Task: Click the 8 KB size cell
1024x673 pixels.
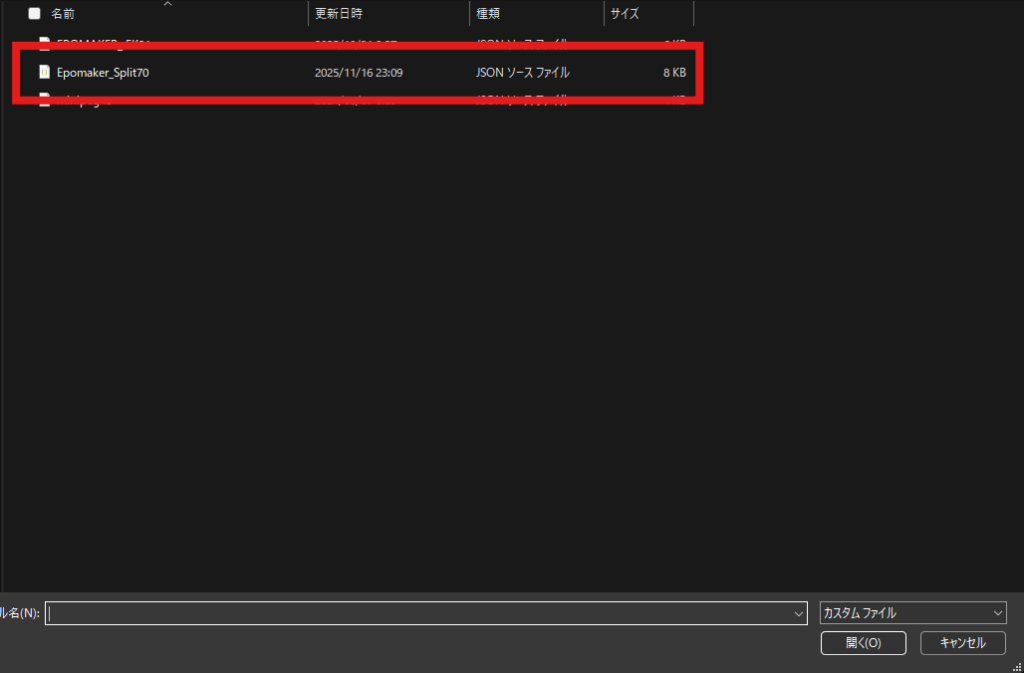Action: pyautogui.click(x=674, y=72)
